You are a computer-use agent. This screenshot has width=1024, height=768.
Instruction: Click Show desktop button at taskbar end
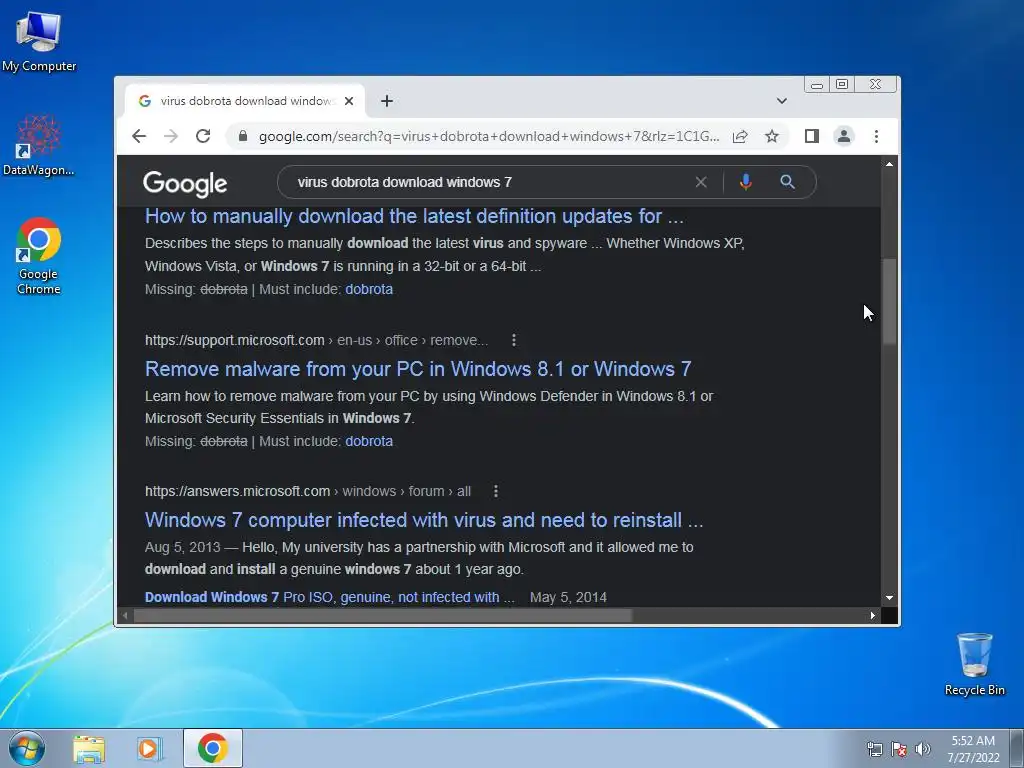[x=1017, y=748]
